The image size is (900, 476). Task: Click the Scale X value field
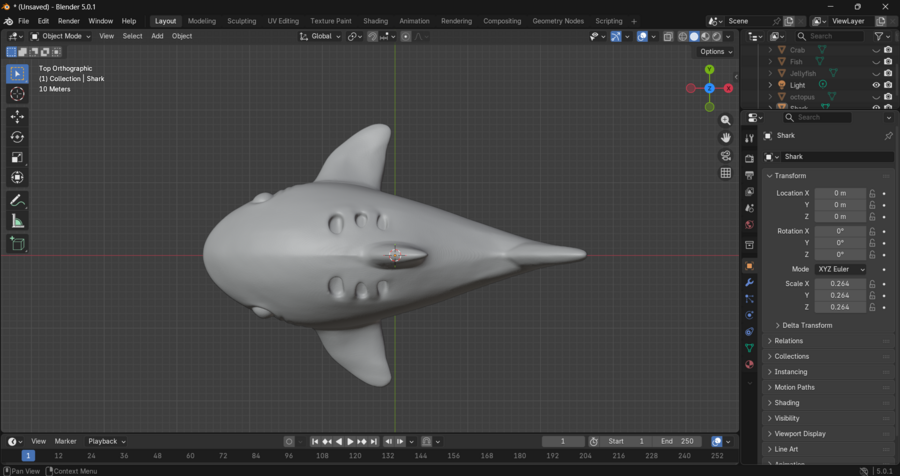(840, 284)
